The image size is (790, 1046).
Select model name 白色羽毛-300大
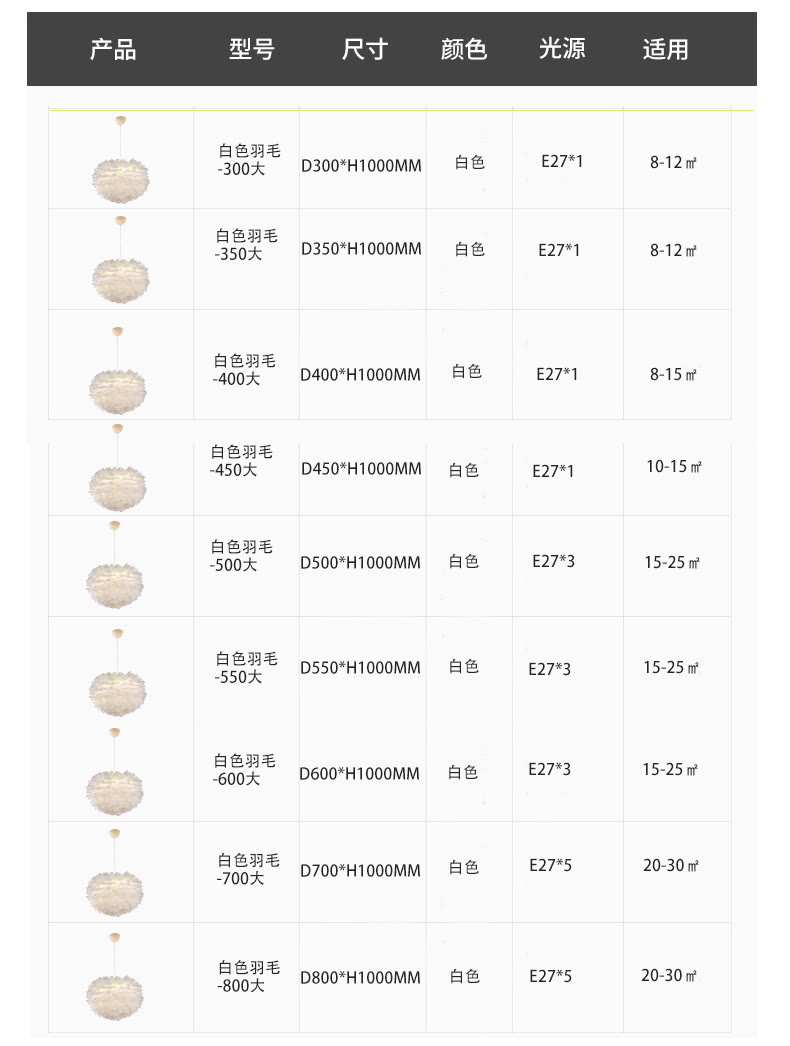(248, 160)
